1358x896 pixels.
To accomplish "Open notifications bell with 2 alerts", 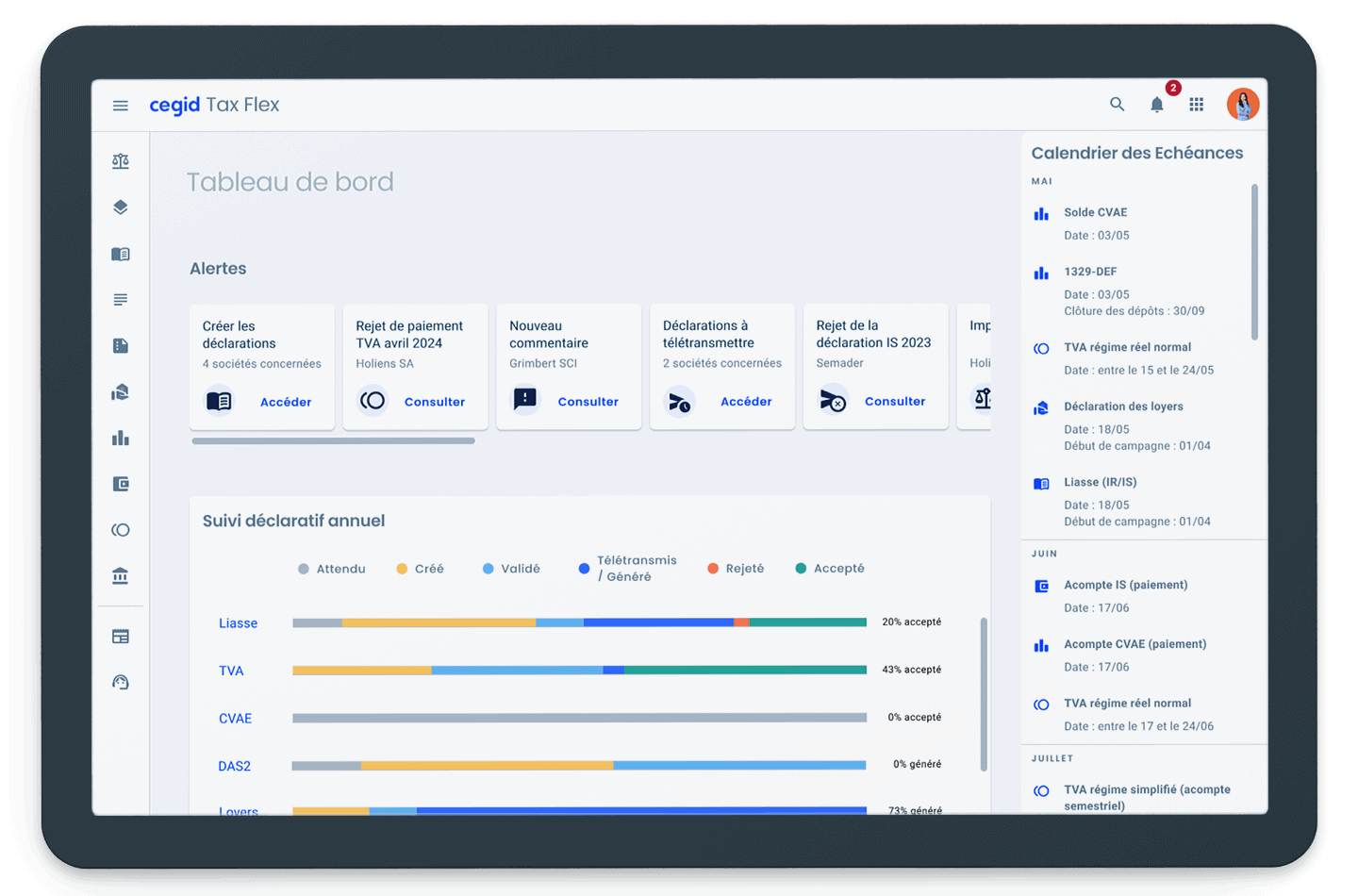I will click(1157, 105).
